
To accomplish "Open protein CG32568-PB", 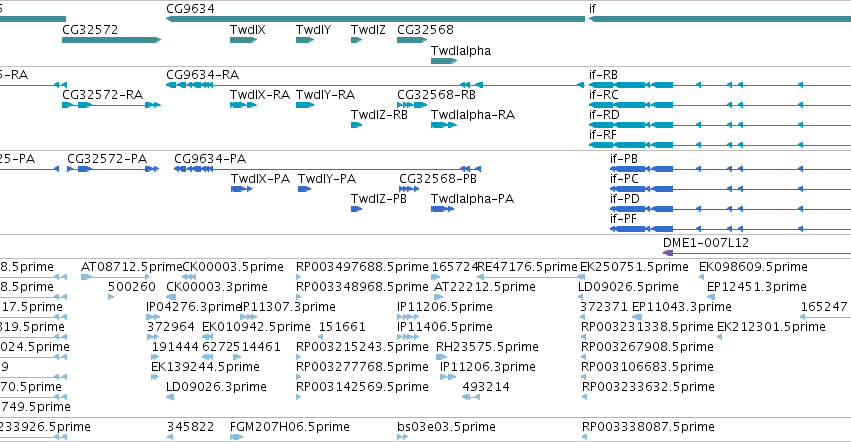I will pos(409,189).
